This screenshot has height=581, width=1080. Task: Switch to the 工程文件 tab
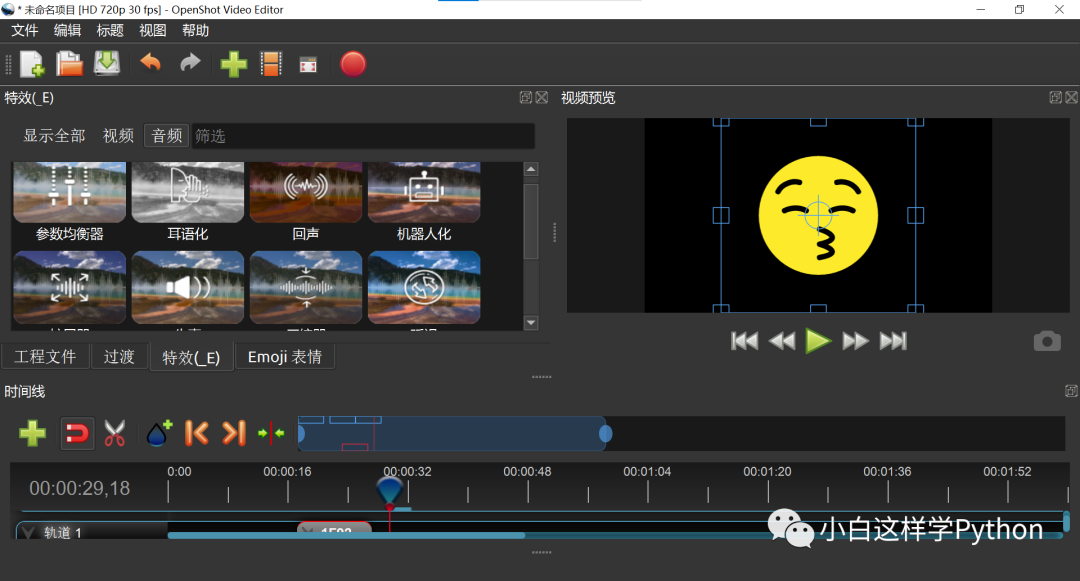45,357
